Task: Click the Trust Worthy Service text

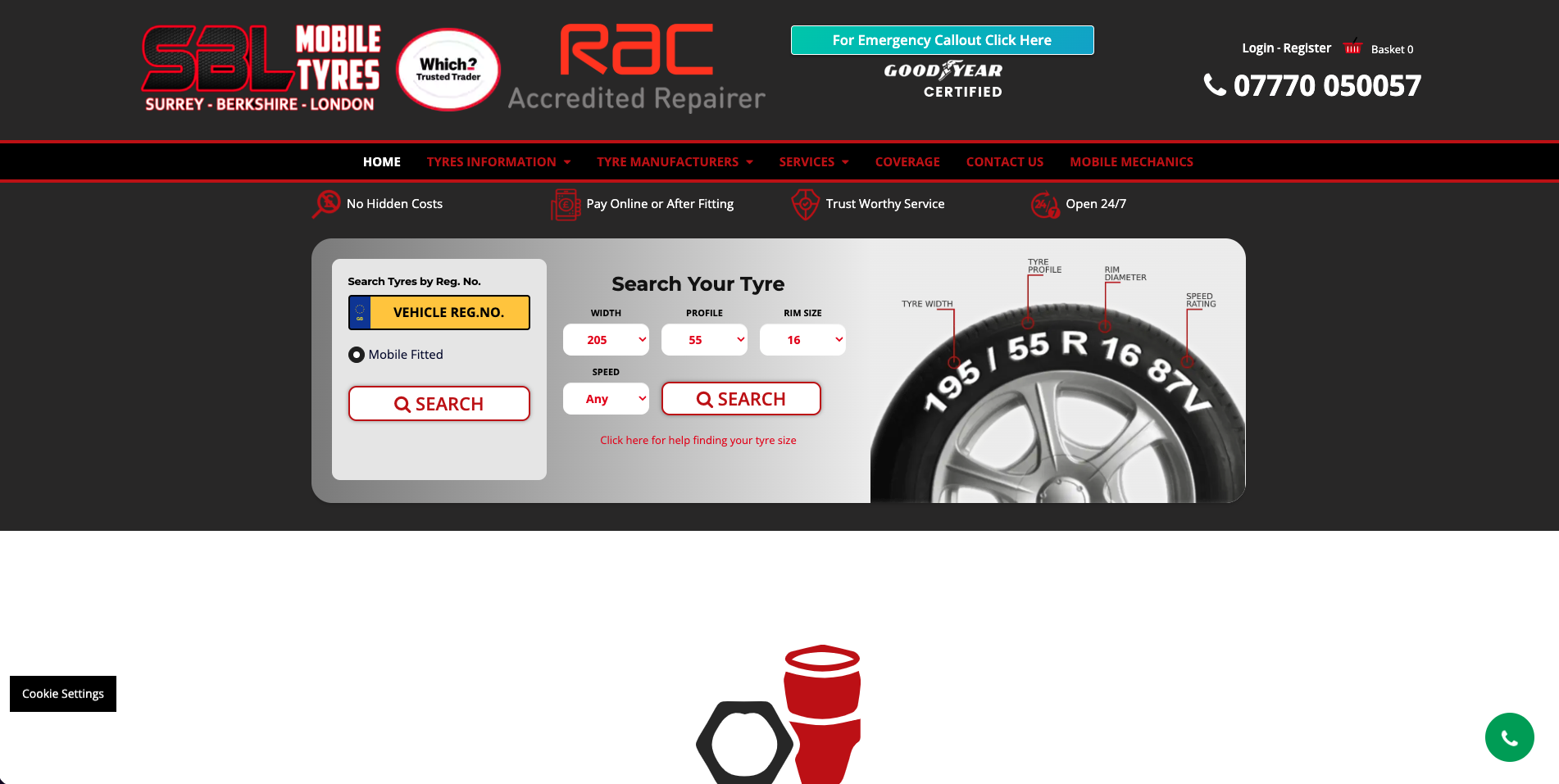Action: [x=885, y=204]
